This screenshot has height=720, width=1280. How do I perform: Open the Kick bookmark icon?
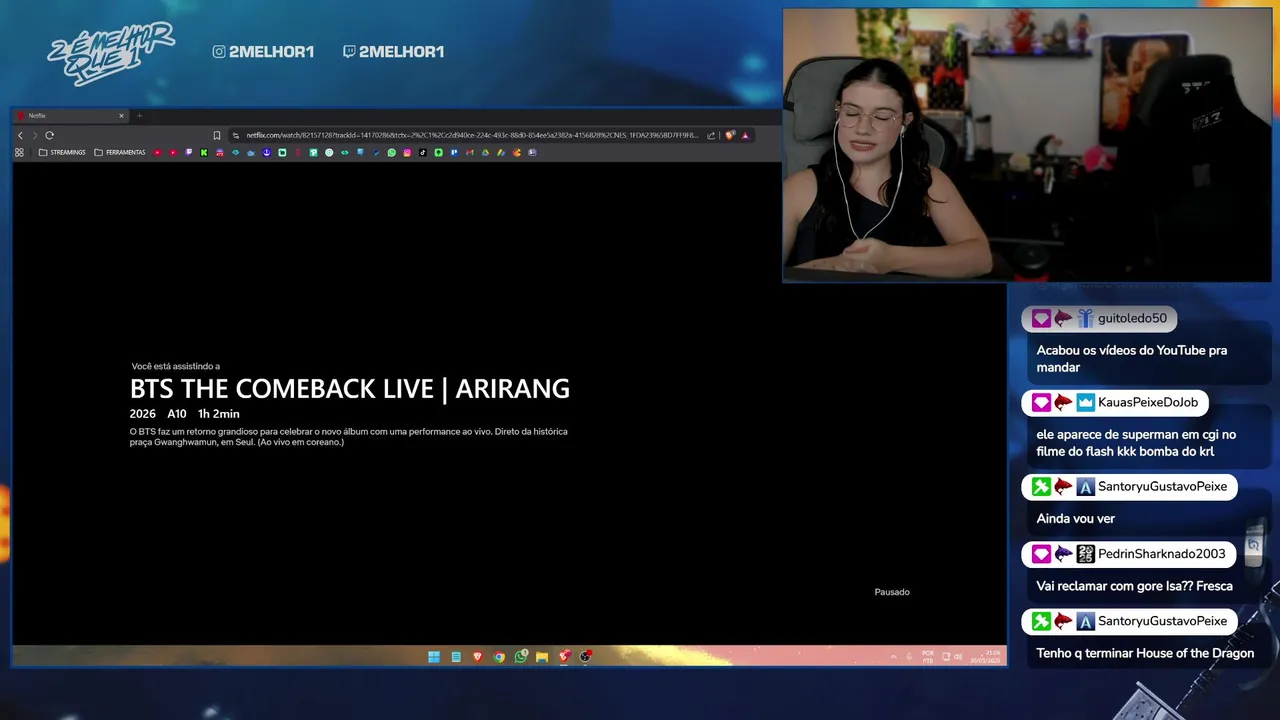[x=203, y=152]
